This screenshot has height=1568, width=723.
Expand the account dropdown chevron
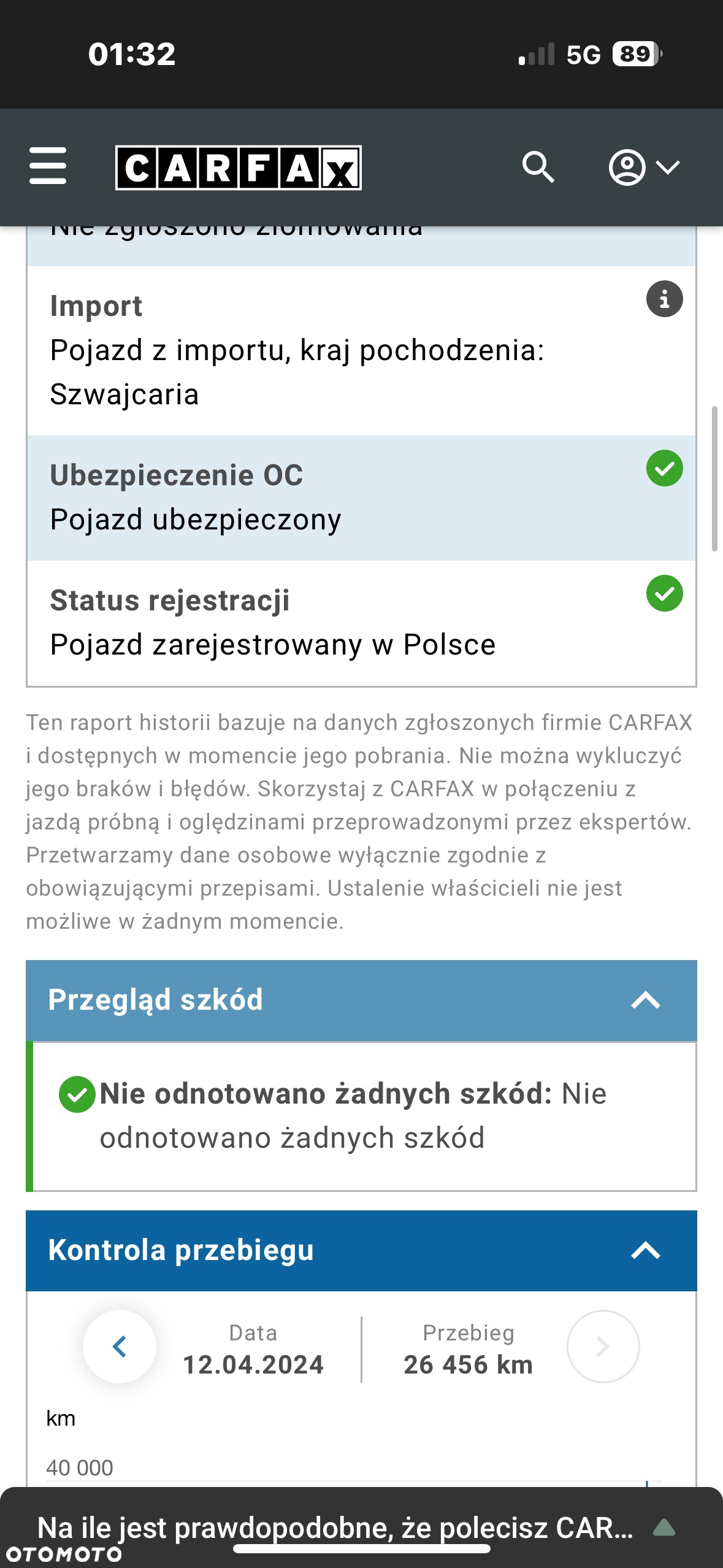pos(668,167)
